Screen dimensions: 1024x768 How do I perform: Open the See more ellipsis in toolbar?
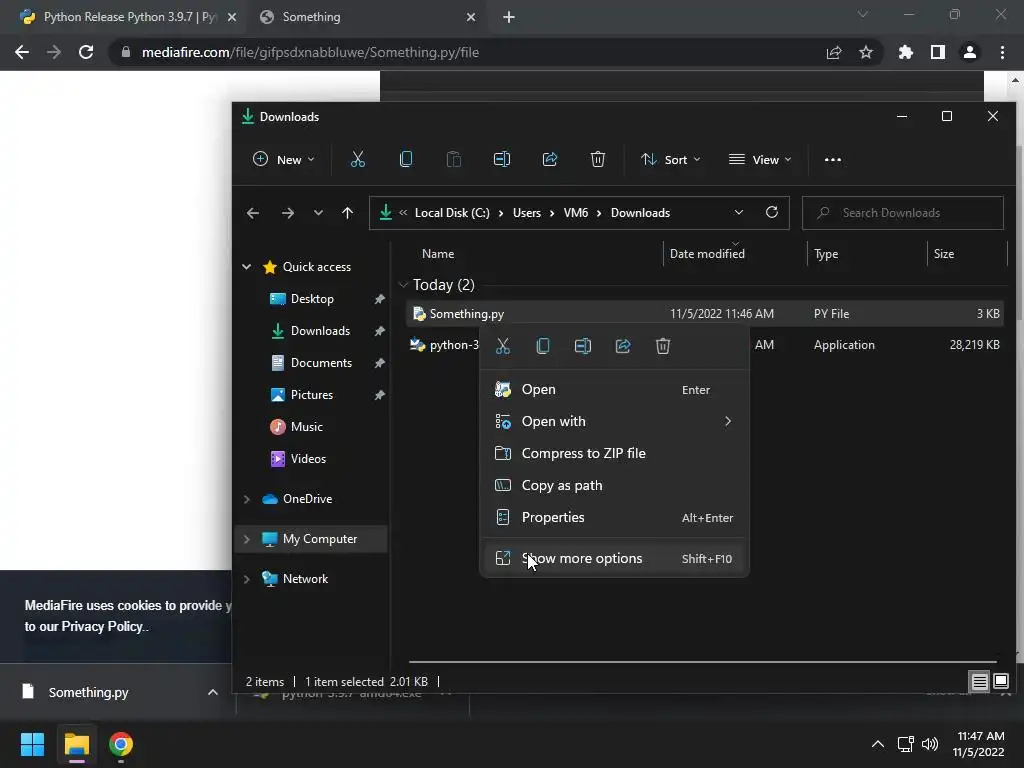click(x=833, y=159)
